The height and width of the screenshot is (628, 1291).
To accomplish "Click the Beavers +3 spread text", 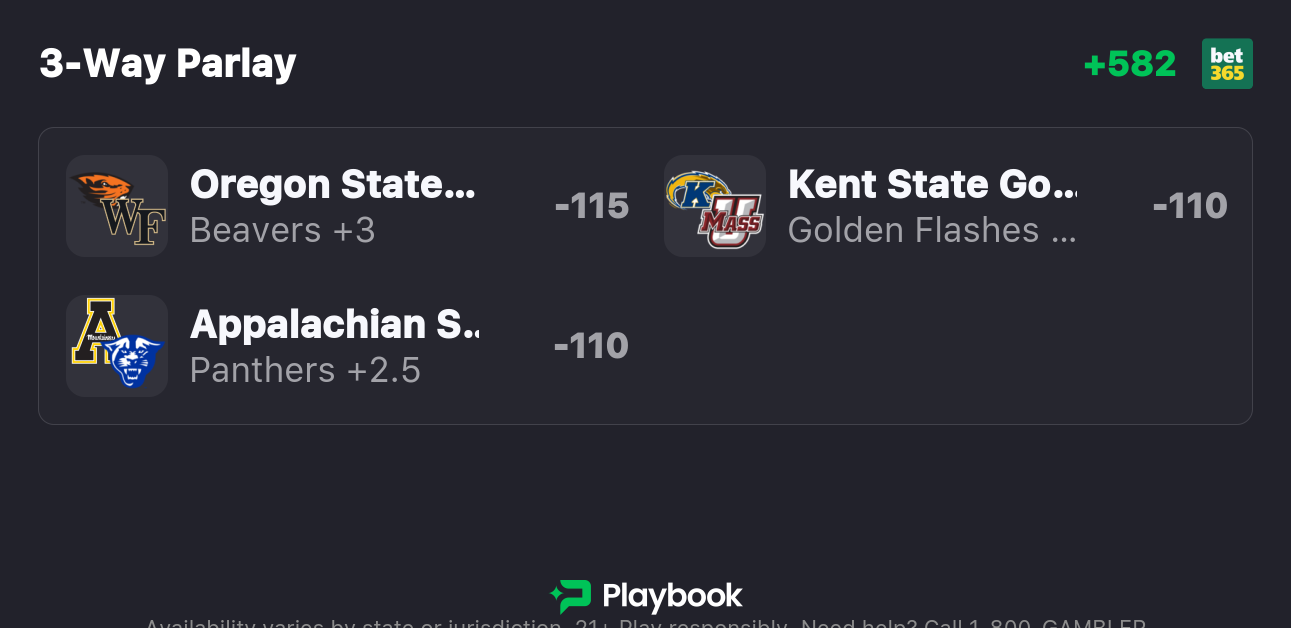I will click(x=282, y=231).
